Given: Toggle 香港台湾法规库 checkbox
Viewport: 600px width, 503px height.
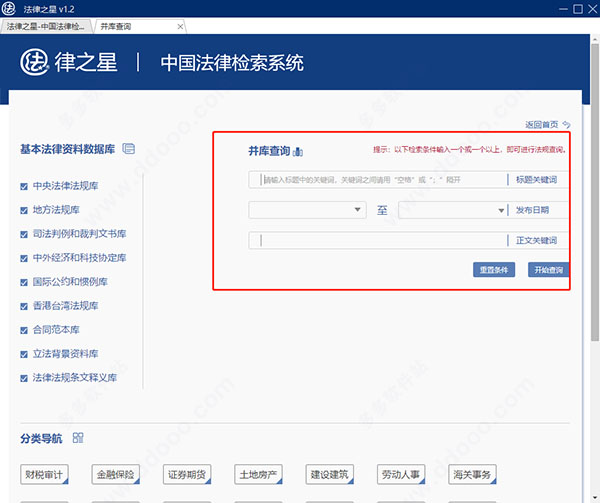Looking at the screenshot, I should pyautogui.click(x=24, y=306).
